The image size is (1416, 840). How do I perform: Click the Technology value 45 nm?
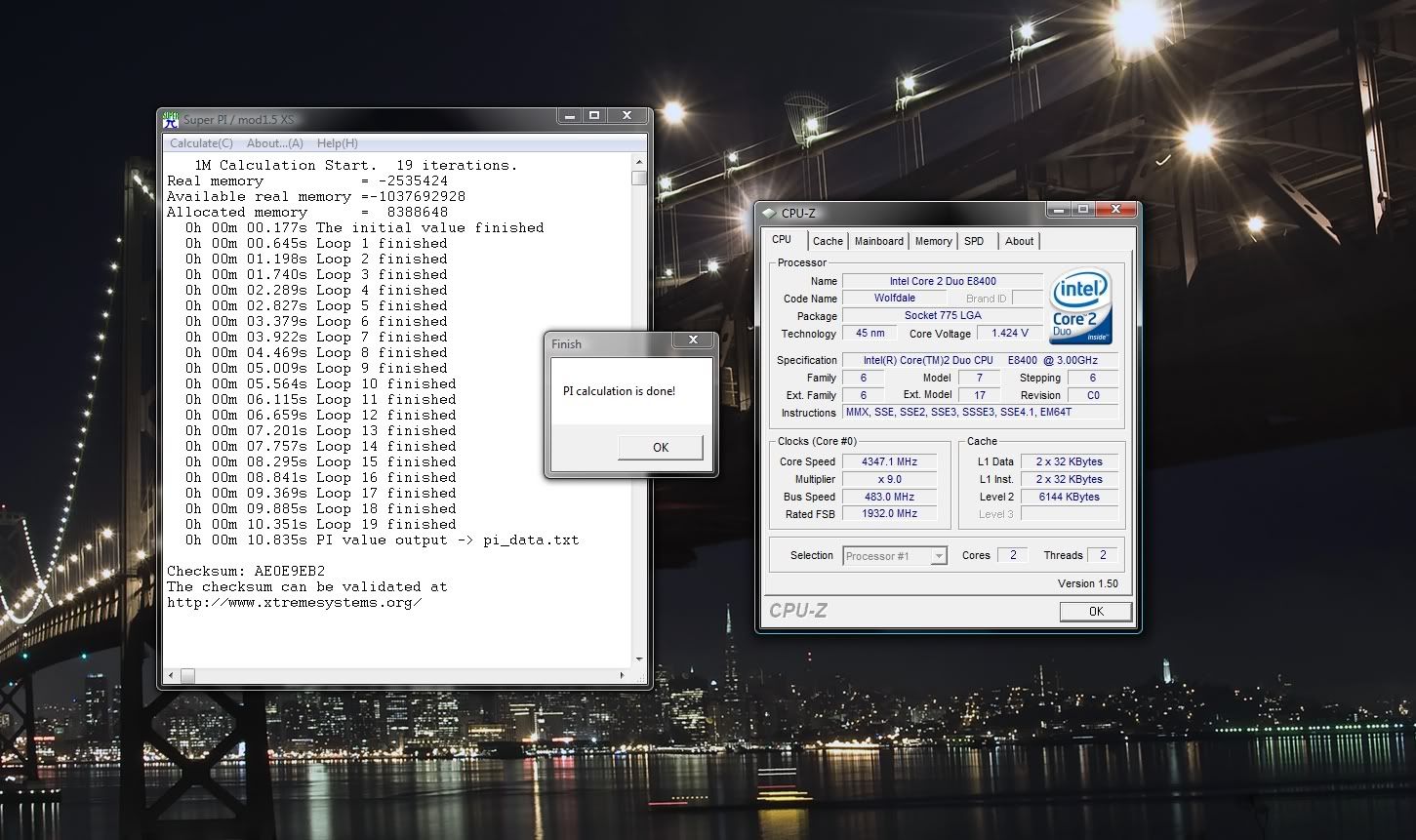[870, 334]
